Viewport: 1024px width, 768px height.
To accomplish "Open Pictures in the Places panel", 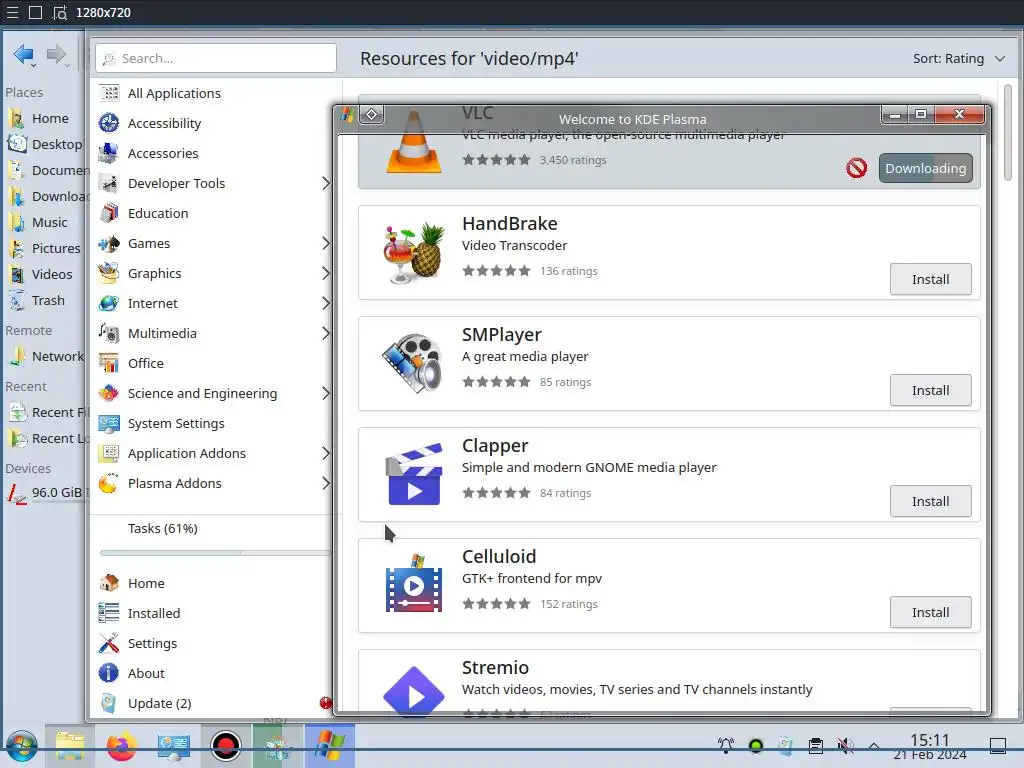I will coord(43,248).
